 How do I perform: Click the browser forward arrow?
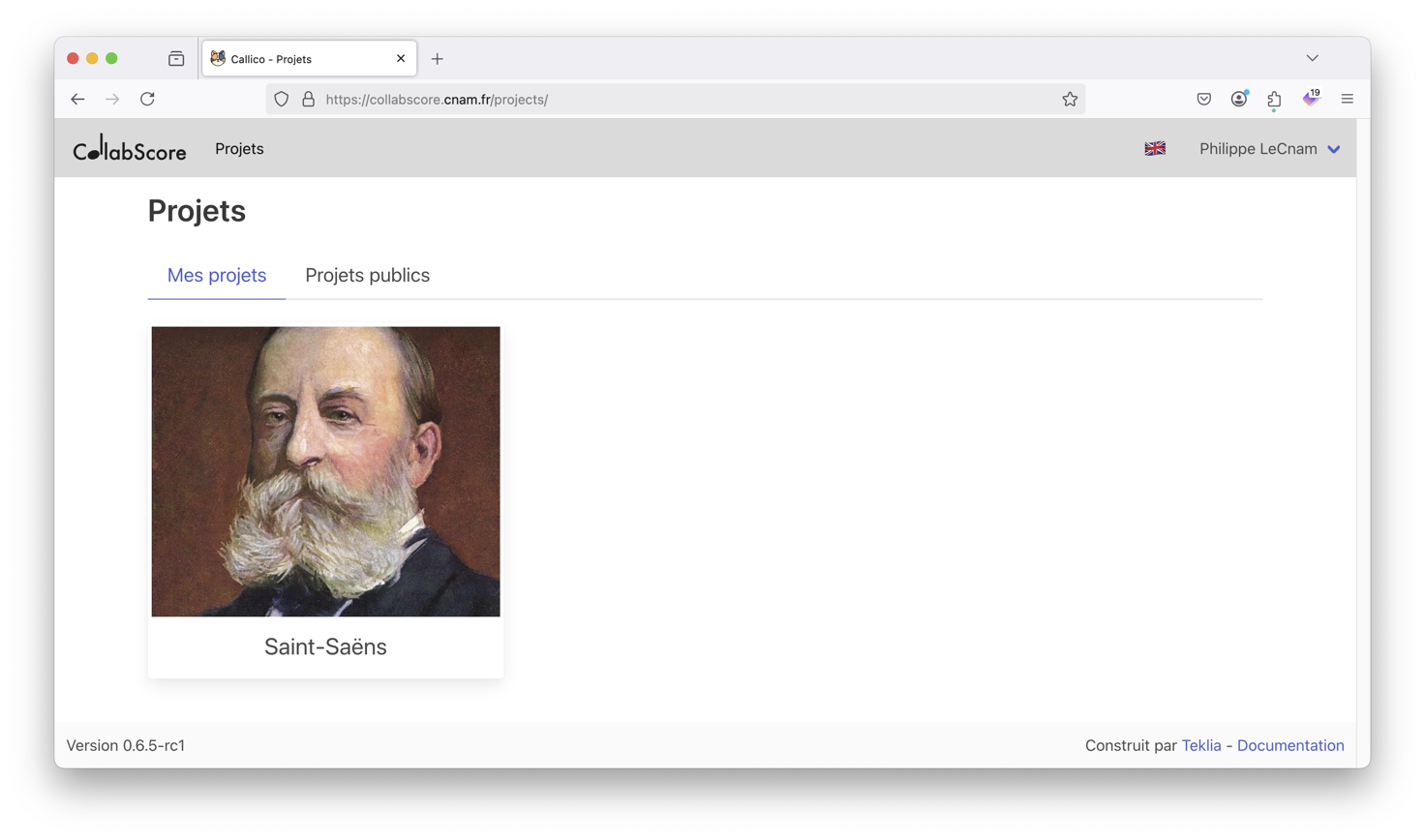112,99
